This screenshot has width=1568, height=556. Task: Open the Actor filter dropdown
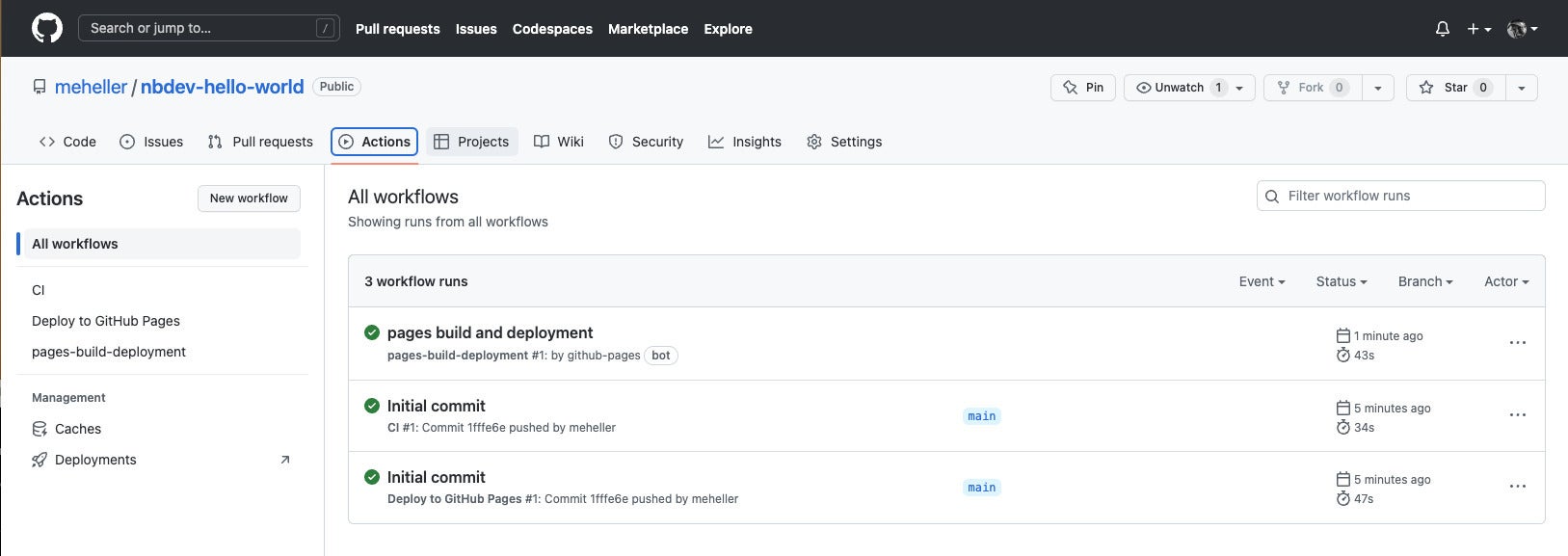(x=1506, y=281)
